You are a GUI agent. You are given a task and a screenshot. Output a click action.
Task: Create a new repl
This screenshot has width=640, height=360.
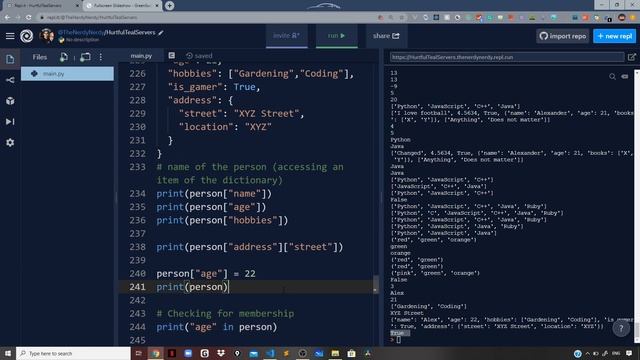click(x=614, y=36)
